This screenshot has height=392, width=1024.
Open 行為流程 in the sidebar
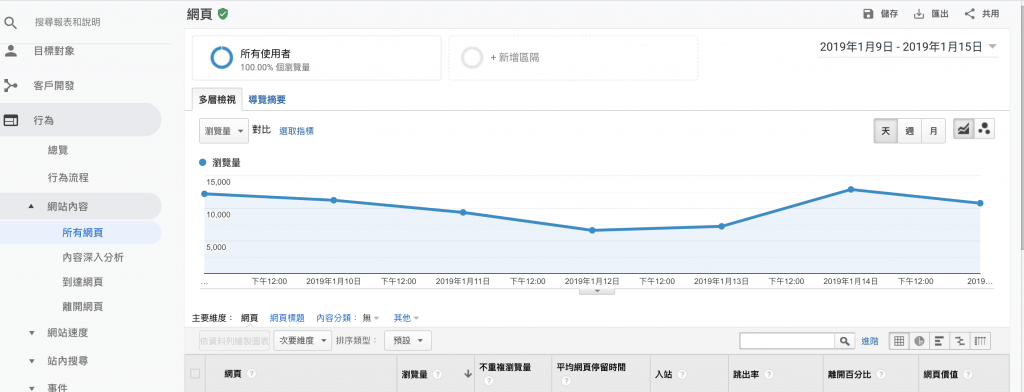click(x=68, y=178)
